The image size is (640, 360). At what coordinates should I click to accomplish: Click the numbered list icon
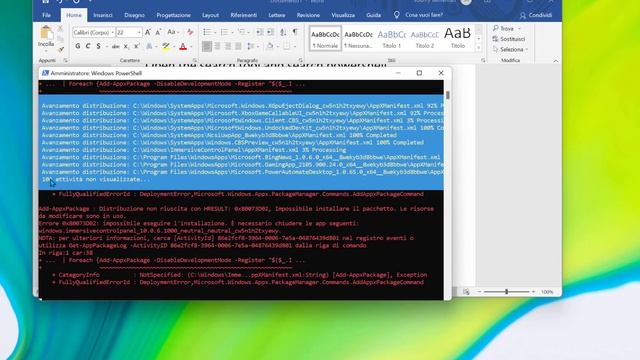coord(224,32)
